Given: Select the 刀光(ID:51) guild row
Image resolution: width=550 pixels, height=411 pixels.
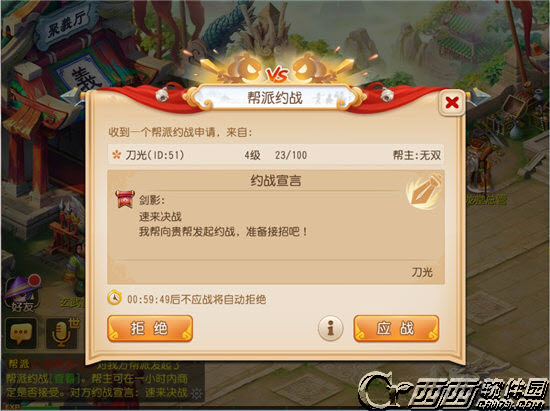Looking at the screenshot, I should [x=276, y=155].
